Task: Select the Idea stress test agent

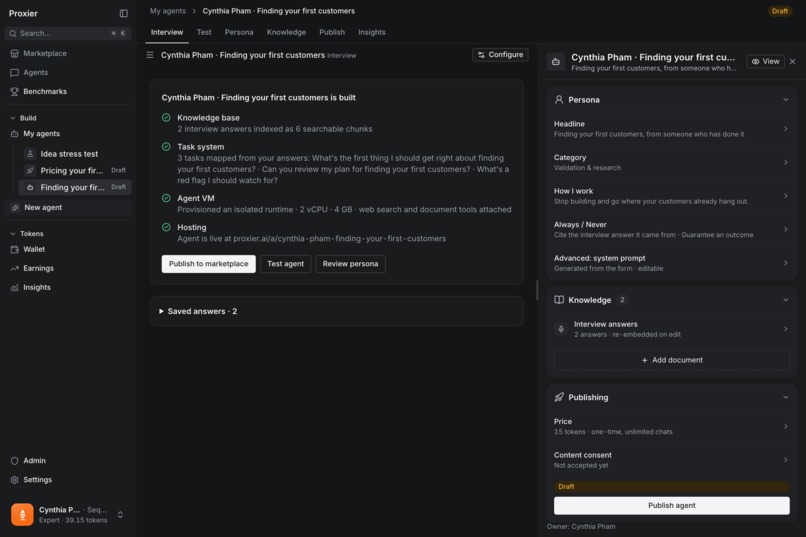Action: (75, 154)
